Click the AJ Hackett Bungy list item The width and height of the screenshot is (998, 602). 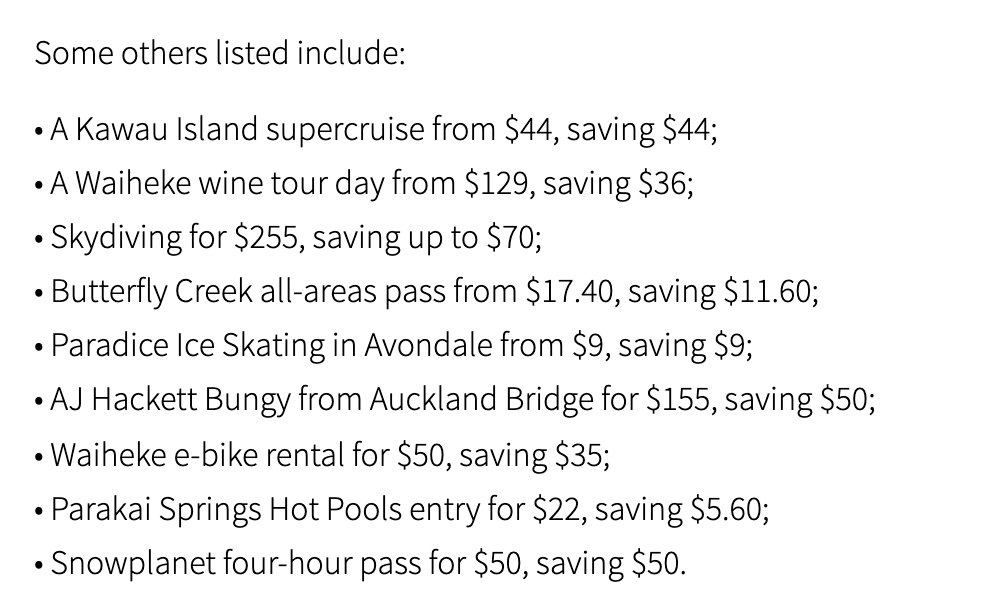tap(455, 400)
